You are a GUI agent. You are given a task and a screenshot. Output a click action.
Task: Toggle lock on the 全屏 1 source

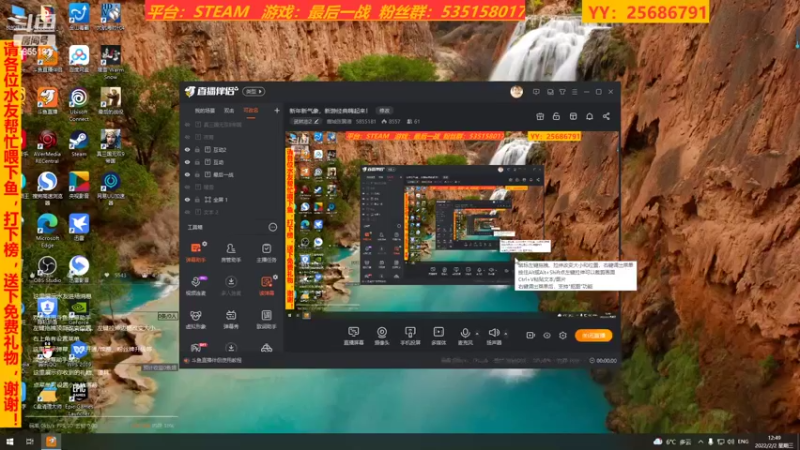197,199
